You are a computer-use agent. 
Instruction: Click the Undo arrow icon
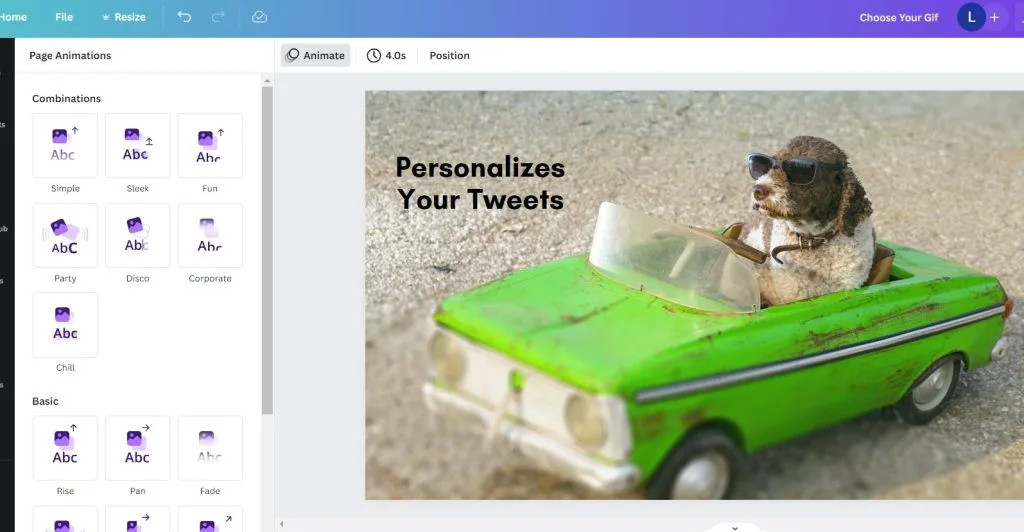click(184, 17)
